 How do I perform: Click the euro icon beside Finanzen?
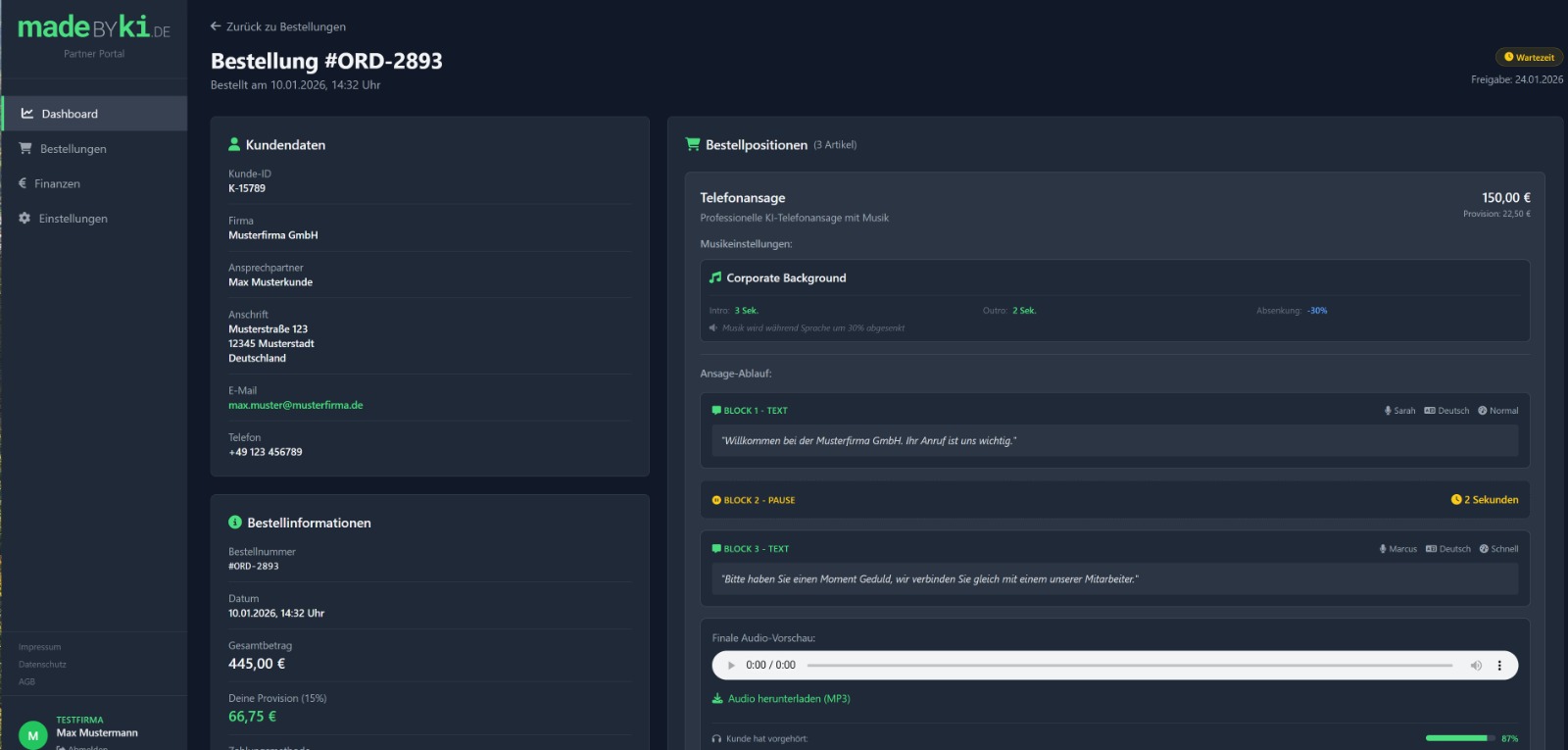coord(23,183)
